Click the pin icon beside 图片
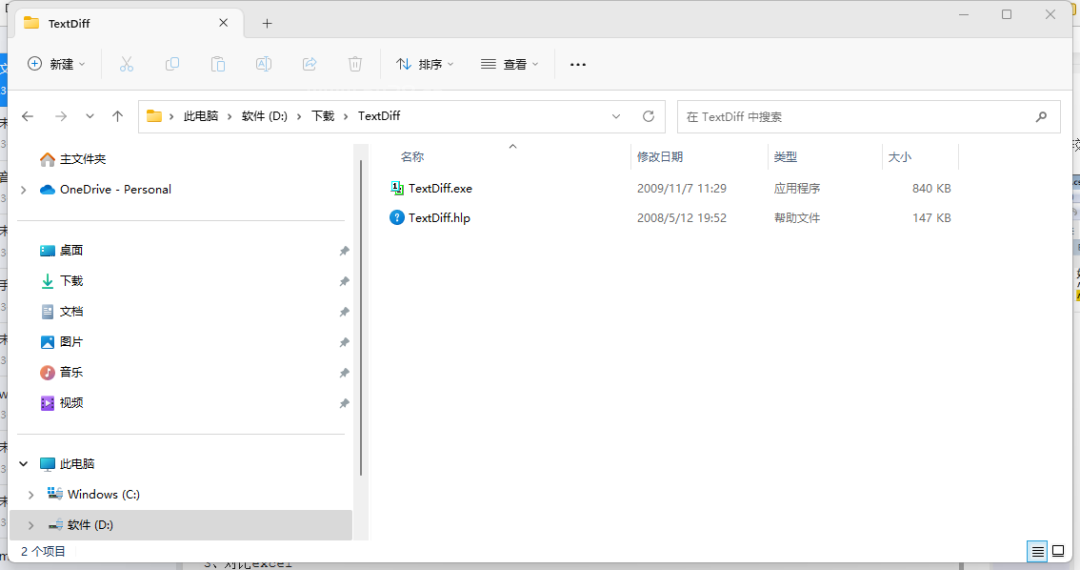1080x570 pixels. (x=344, y=342)
